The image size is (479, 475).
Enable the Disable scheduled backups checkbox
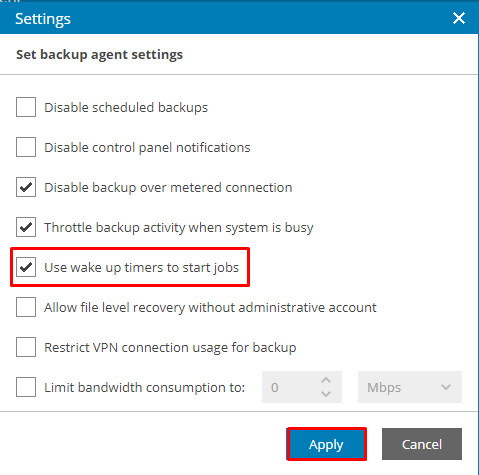(x=26, y=107)
